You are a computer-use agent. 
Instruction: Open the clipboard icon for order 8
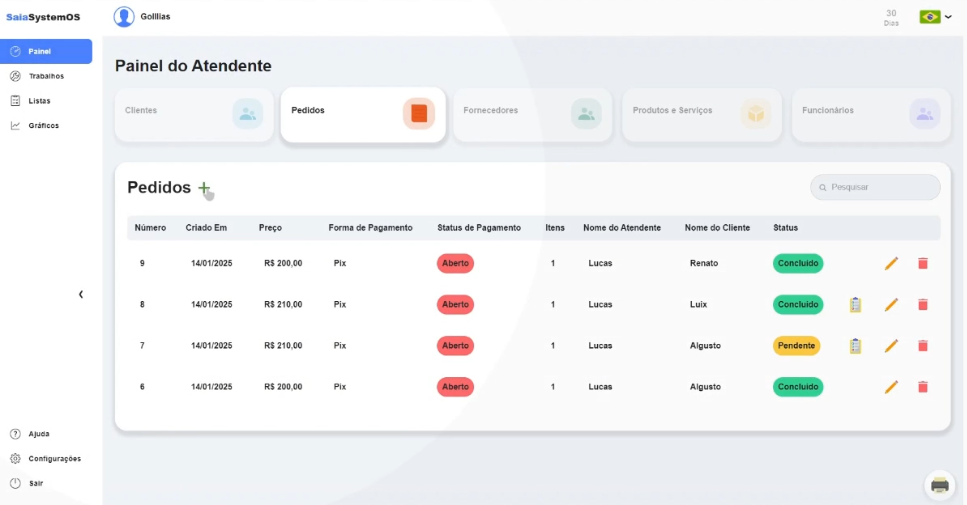click(855, 304)
